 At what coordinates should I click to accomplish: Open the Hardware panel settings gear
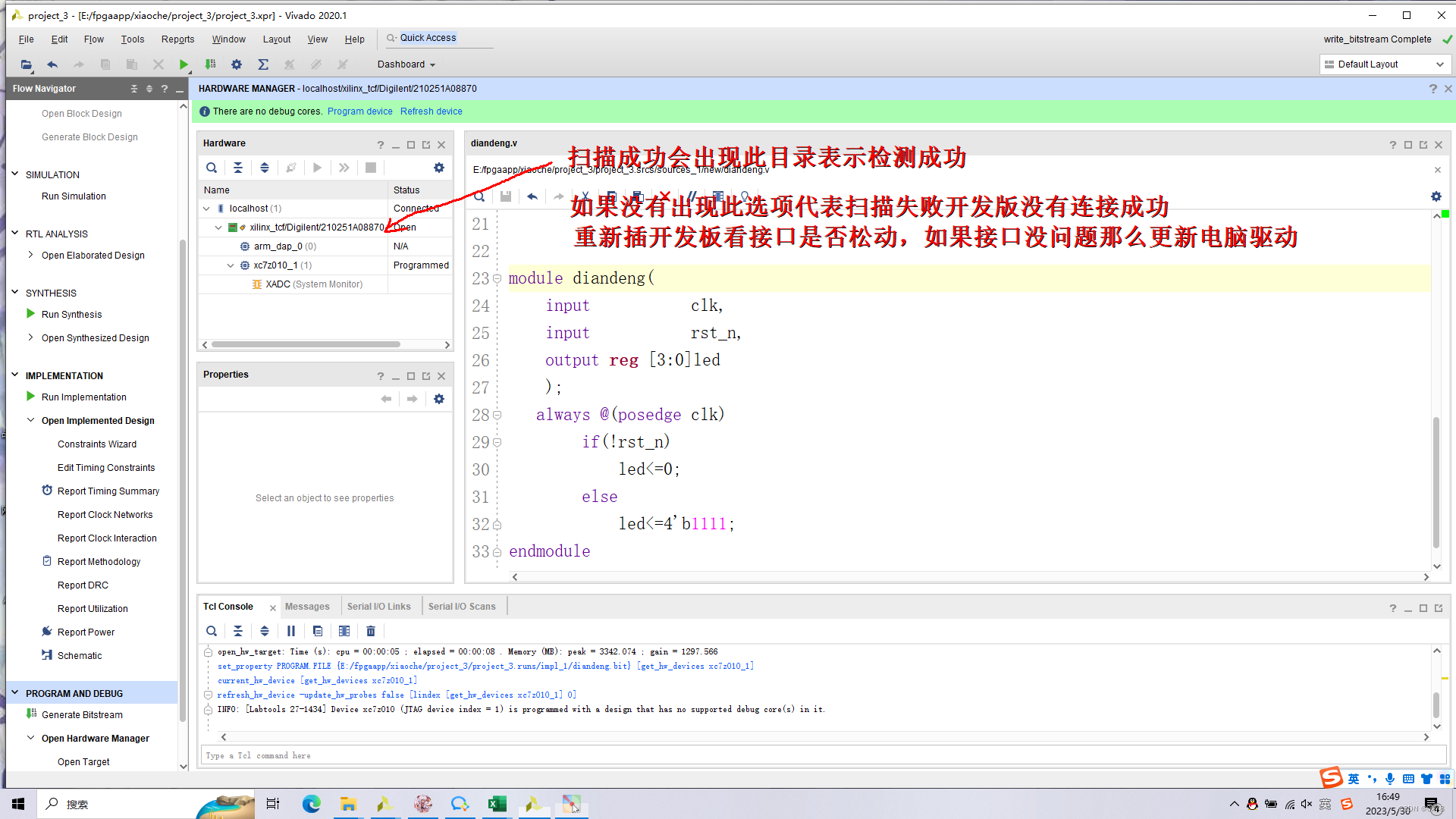tap(438, 168)
